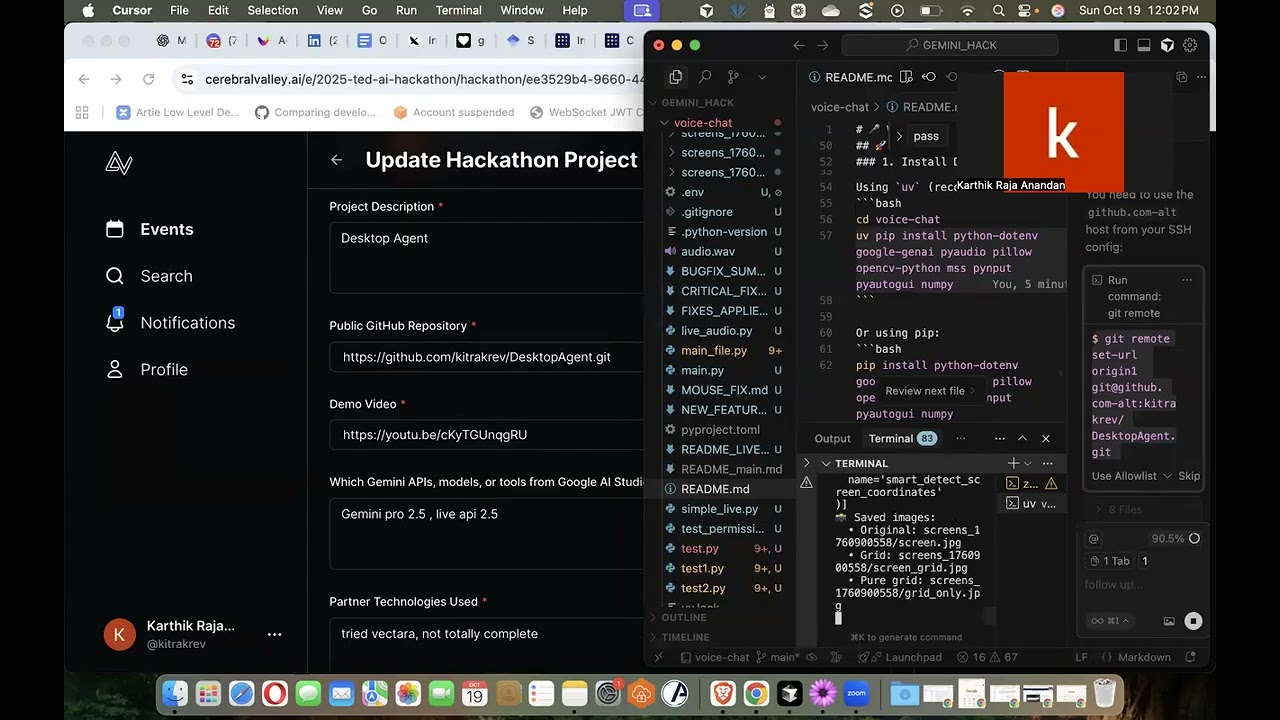Change language mode Markdown in status bar
The width and height of the screenshot is (1280, 720).
(x=1144, y=657)
